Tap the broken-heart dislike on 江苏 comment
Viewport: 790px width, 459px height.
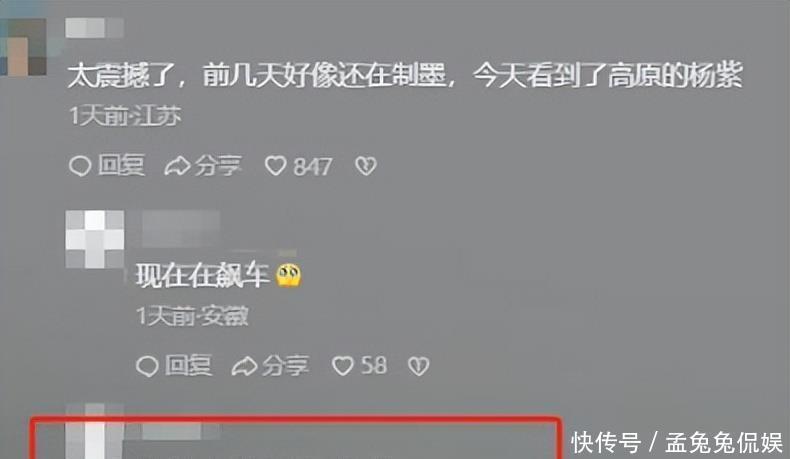[366, 166]
